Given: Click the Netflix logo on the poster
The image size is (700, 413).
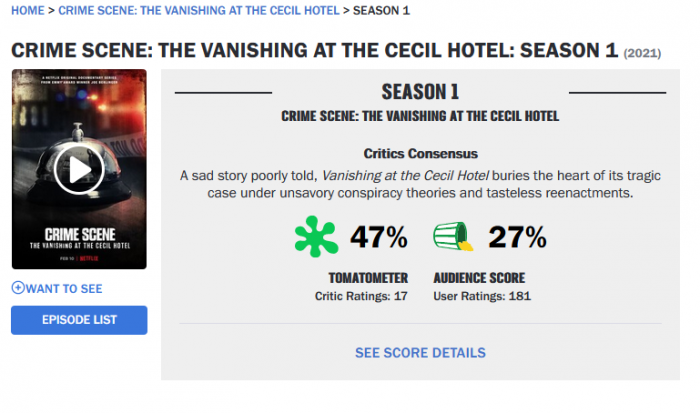Looking at the screenshot, I should point(97,256).
